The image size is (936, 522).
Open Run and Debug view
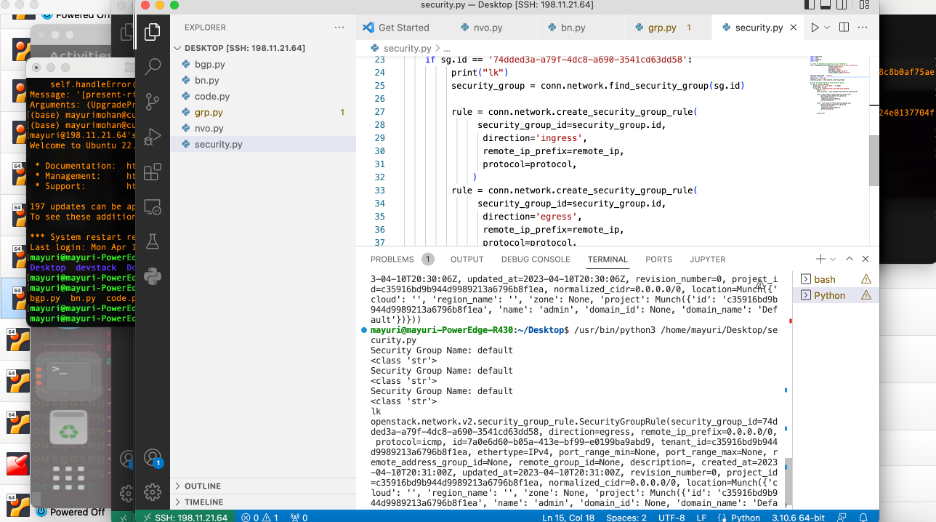point(152,137)
